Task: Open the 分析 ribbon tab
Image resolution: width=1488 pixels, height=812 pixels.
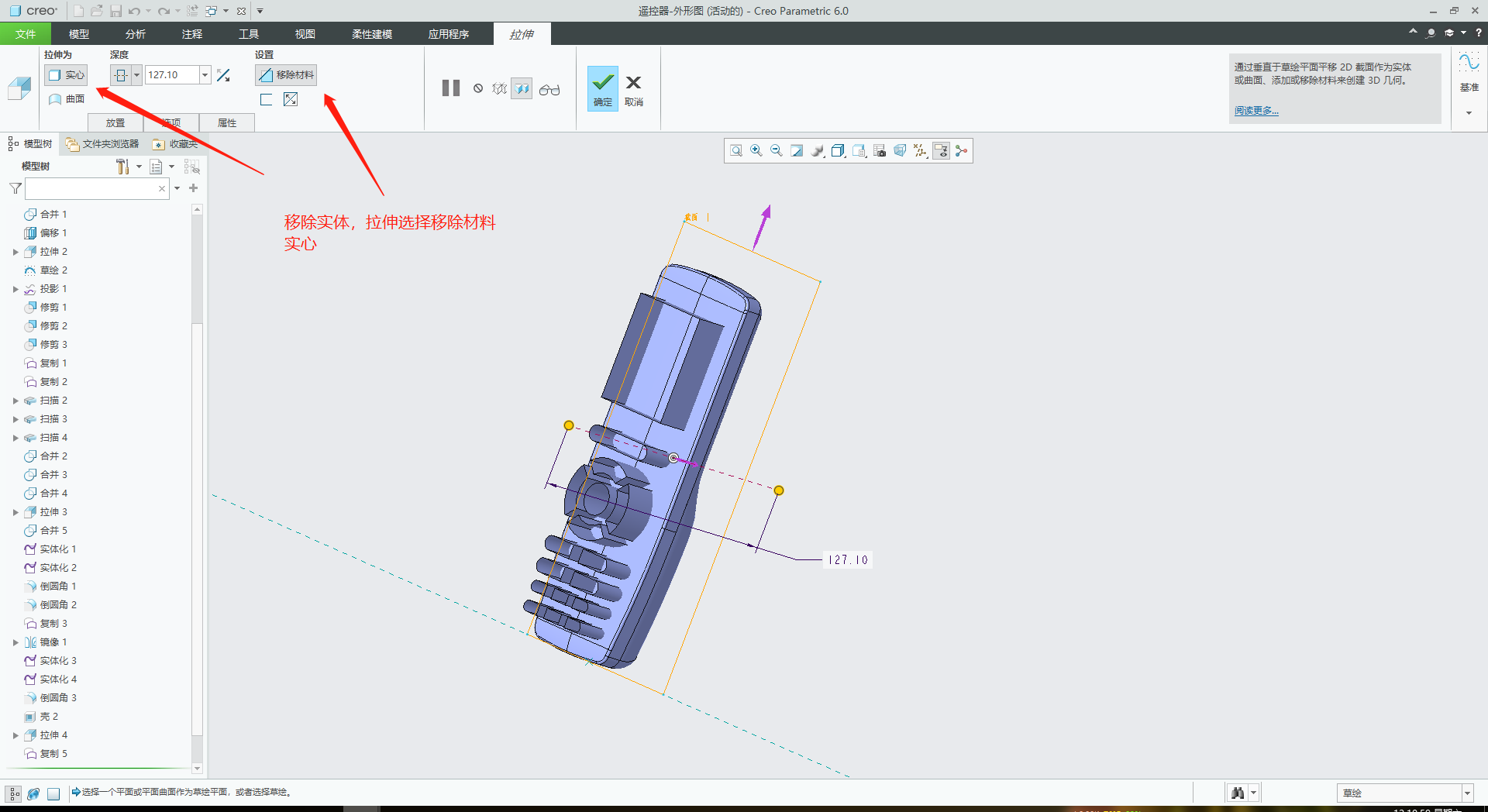Action: point(136,34)
